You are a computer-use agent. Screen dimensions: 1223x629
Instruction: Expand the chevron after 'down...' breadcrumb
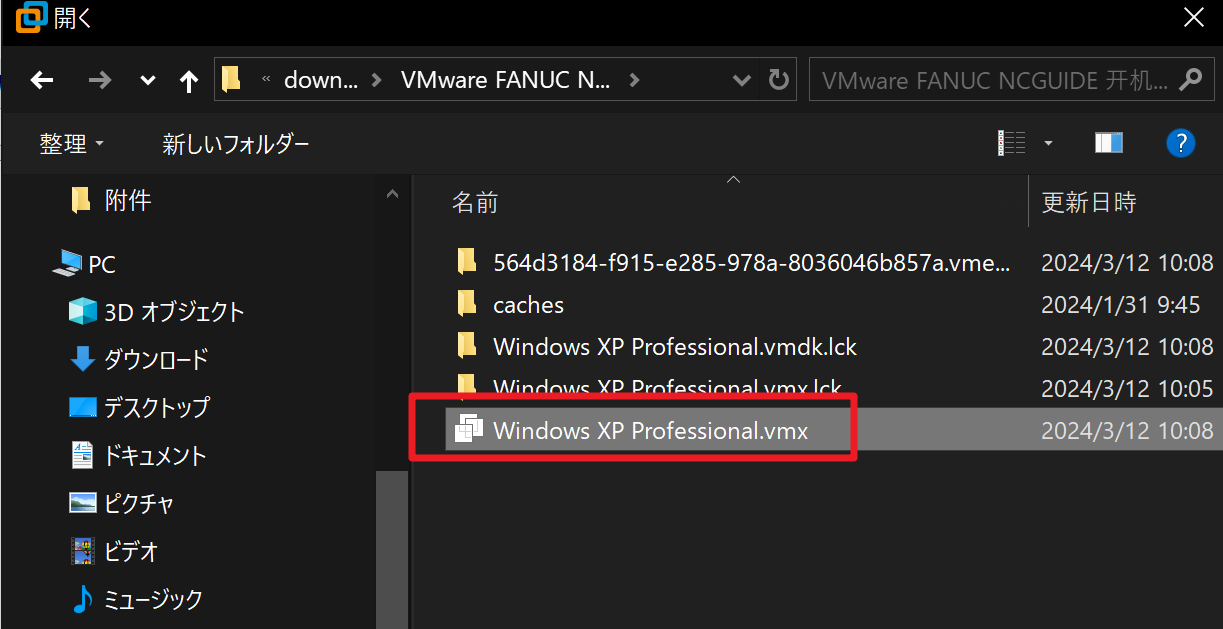(x=377, y=80)
